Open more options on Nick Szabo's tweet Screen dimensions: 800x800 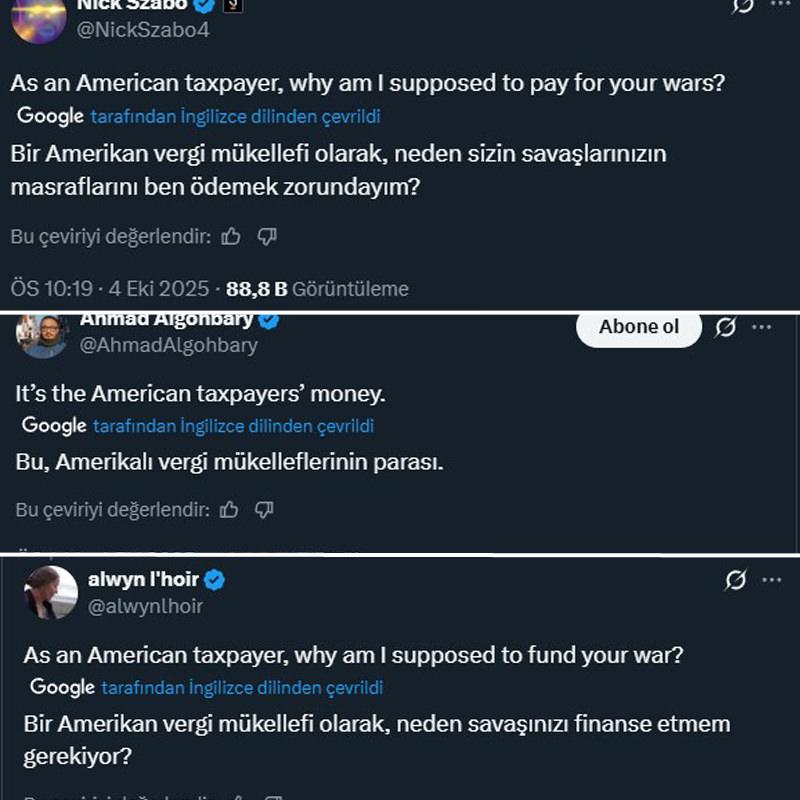[x=778, y=5]
